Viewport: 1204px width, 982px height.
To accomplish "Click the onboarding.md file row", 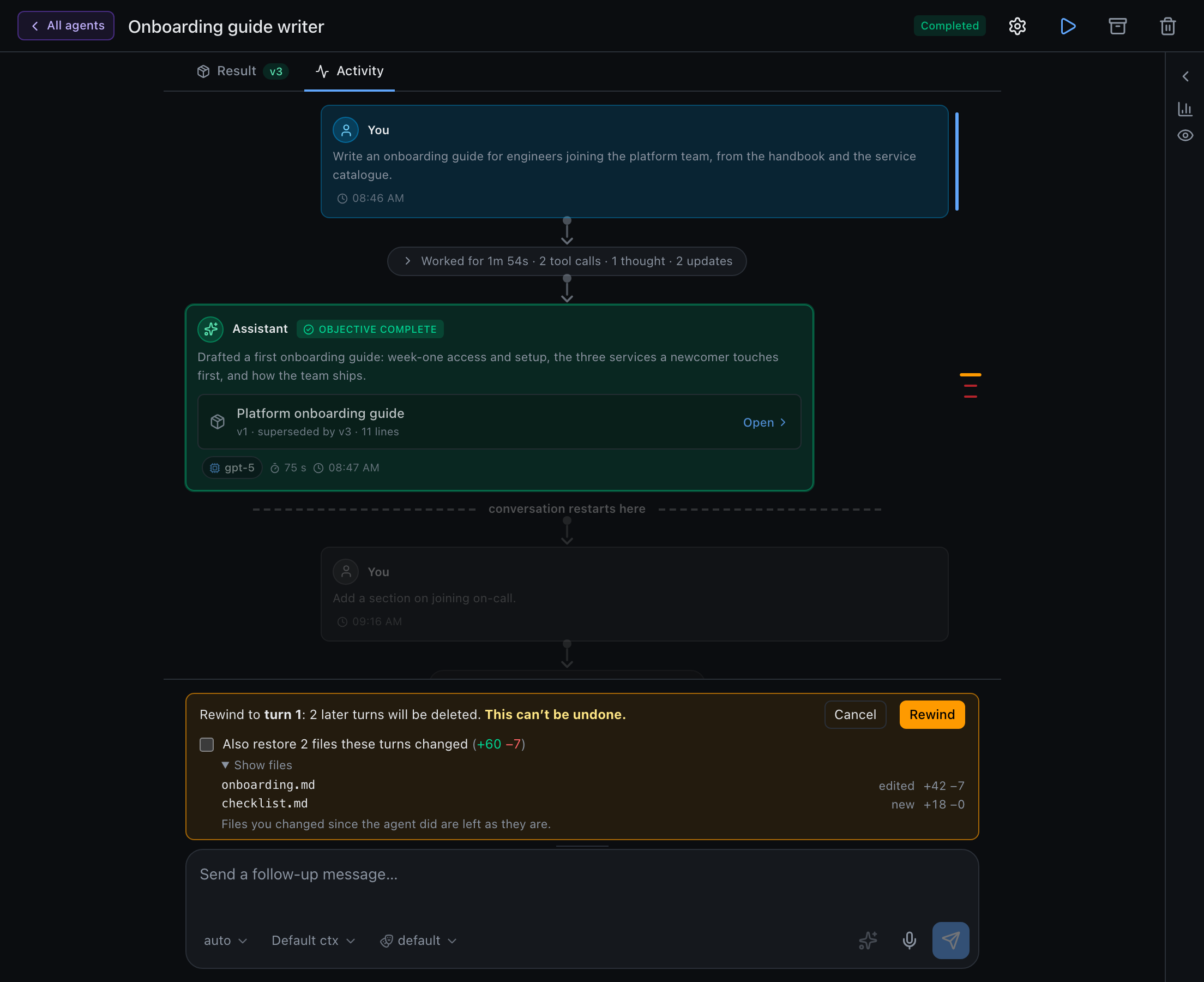I will [593, 785].
